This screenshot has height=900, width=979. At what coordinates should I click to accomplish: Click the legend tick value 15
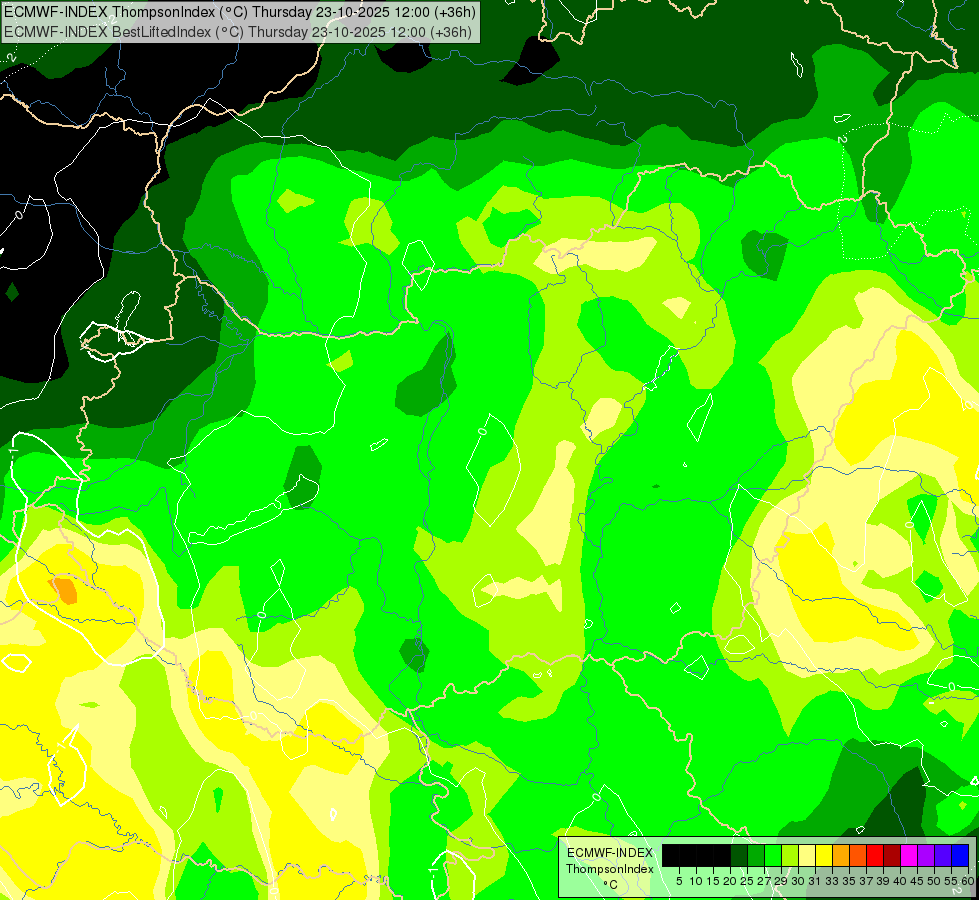click(713, 881)
